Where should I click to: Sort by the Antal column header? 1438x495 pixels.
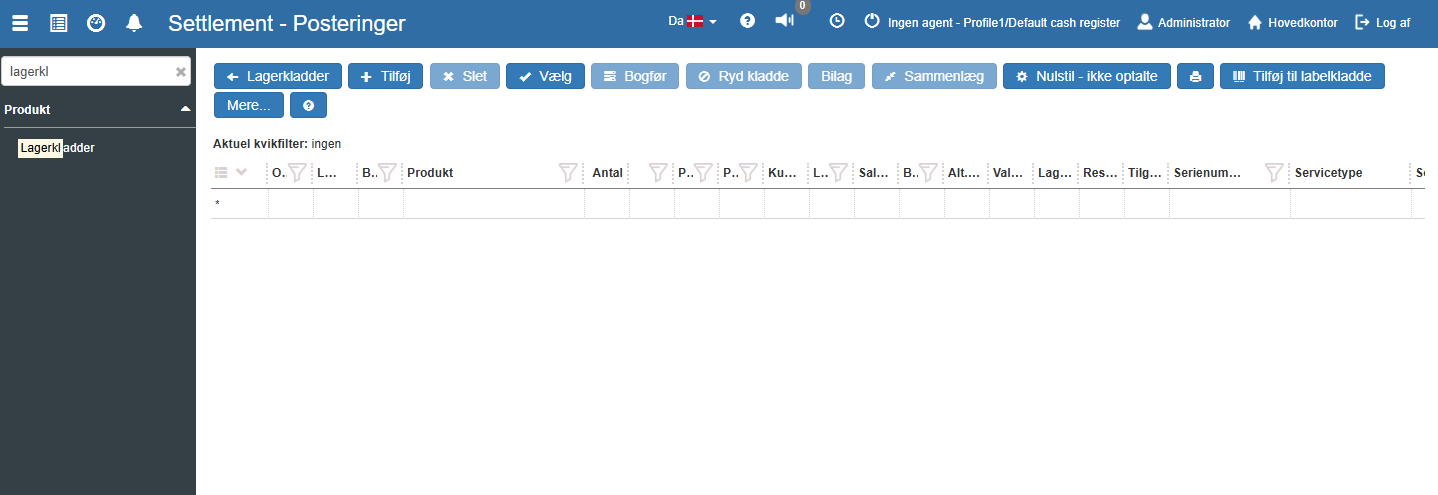607,173
